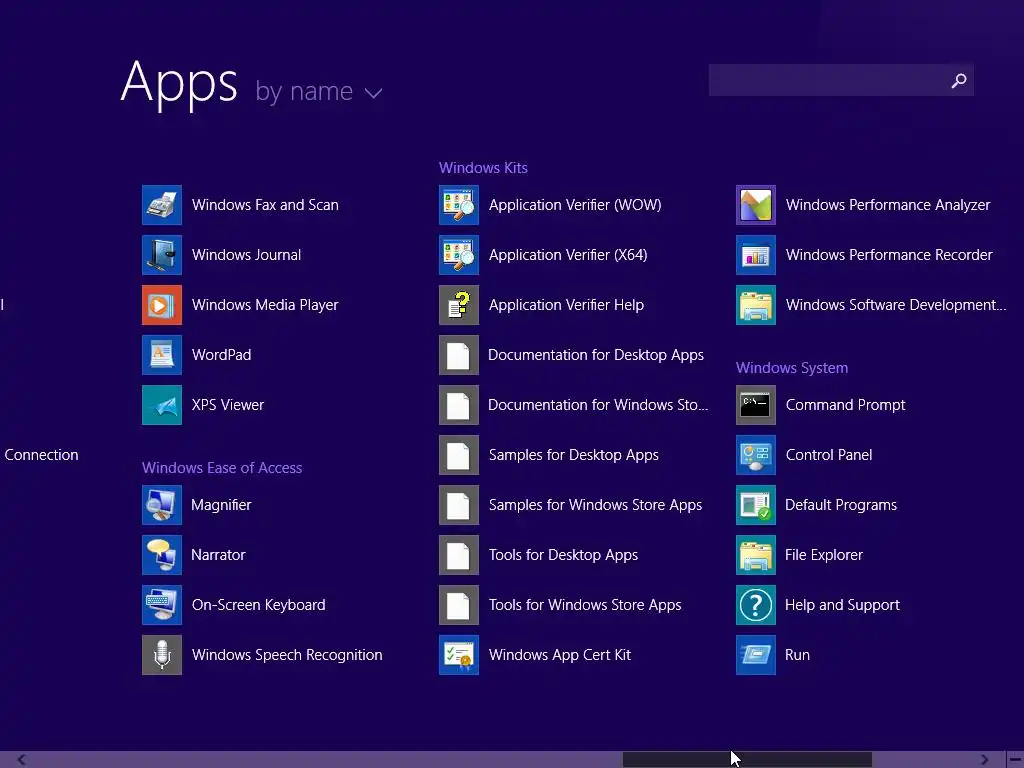The height and width of the screenshot is (768, 1024).
Task: Click 'Windows Performance Recorder' label text
Action: 889,255
